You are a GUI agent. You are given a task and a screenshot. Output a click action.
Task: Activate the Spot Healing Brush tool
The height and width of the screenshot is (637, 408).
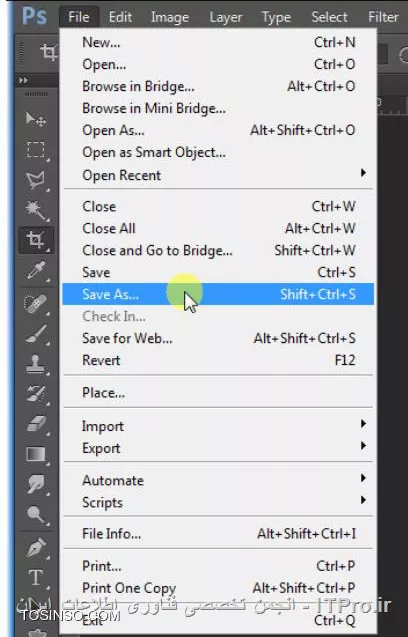36,304
